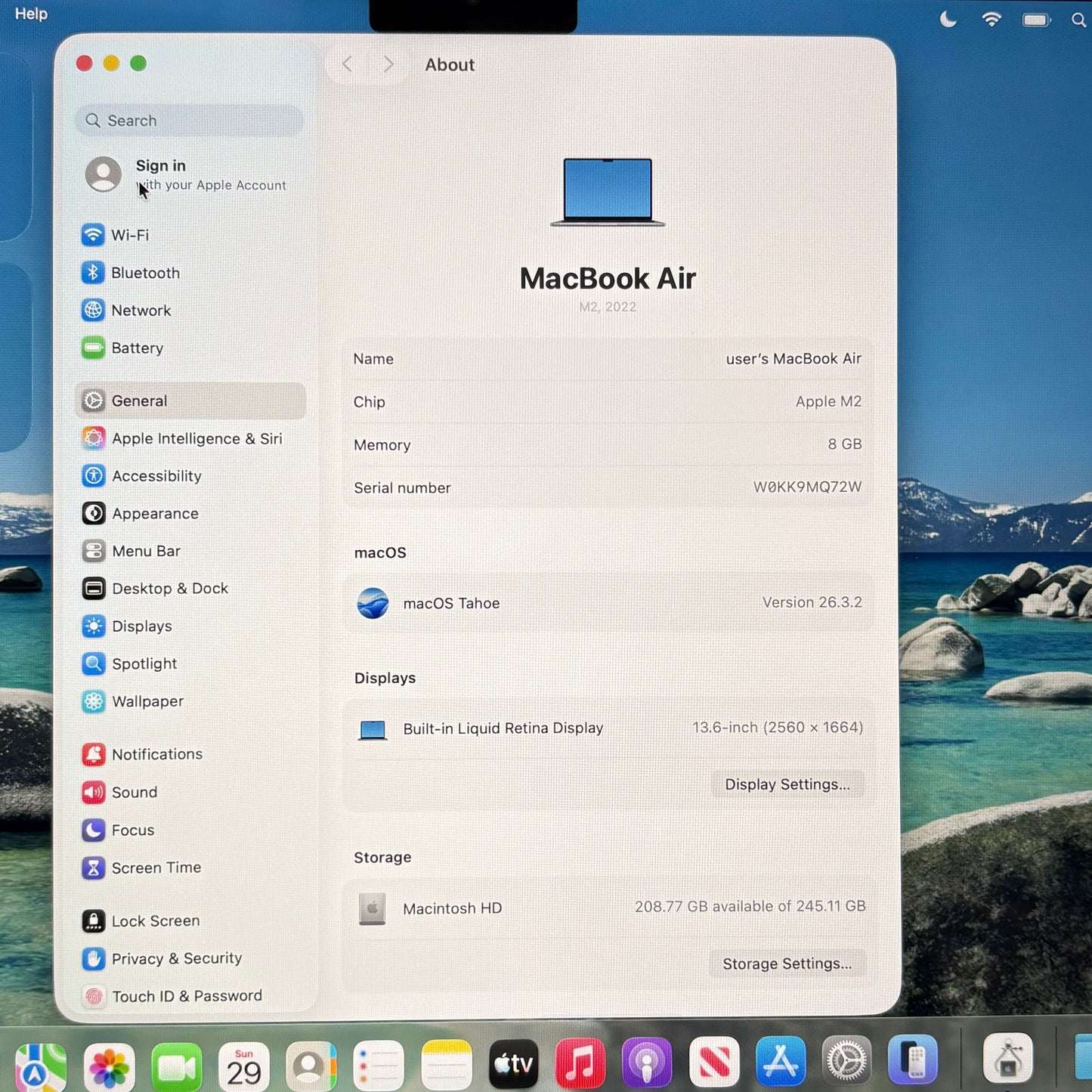1092x1092 pixels.
Task: Open Bluetooth settings
Action: (x=145, y=273)
